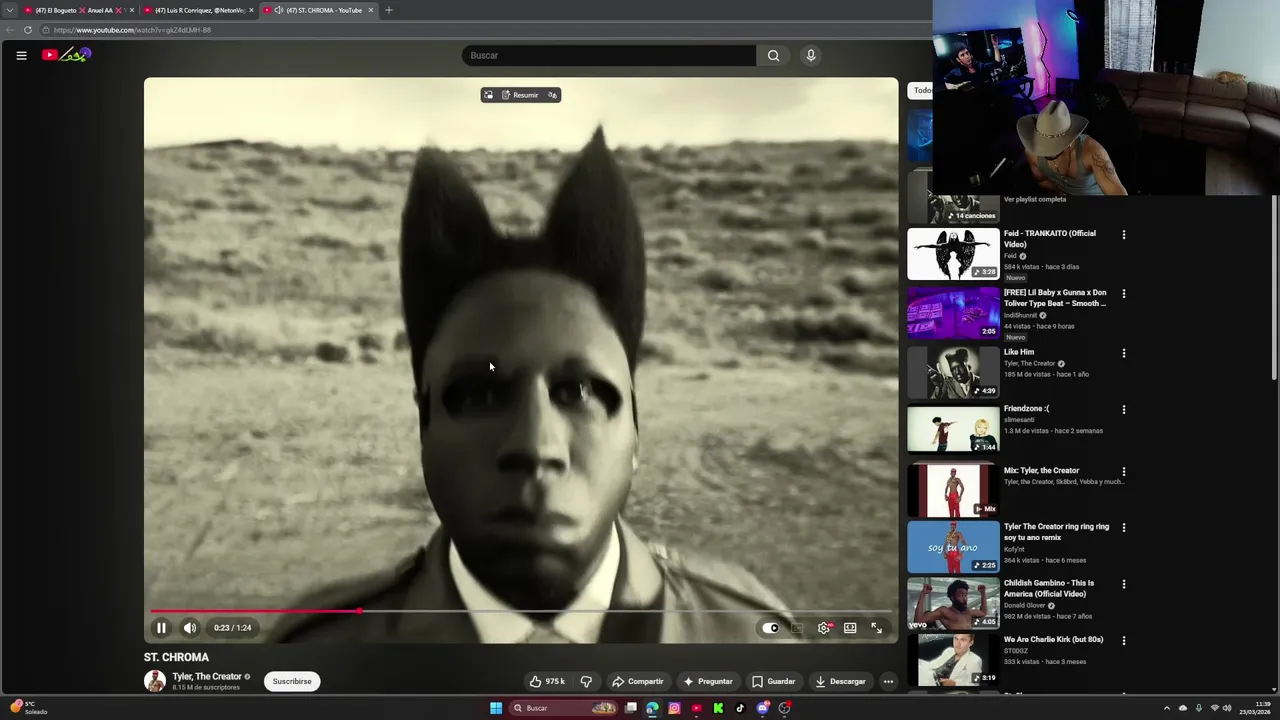Like the video showing 975 k
This screenshot has height=720, width=1280.
pyautogui.click(x=547, y=681)
